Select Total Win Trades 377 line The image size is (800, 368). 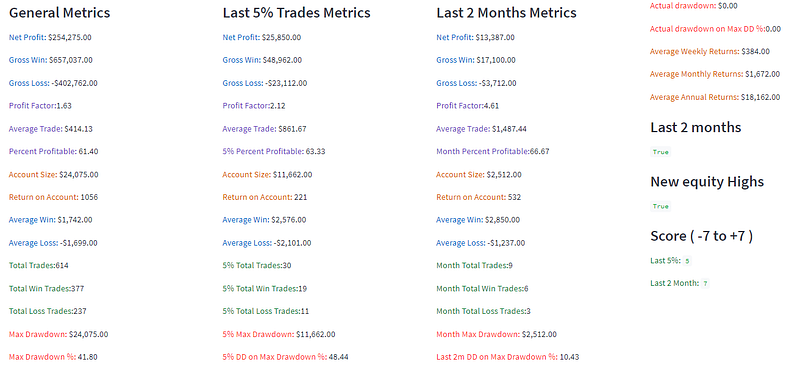(46, 288)
